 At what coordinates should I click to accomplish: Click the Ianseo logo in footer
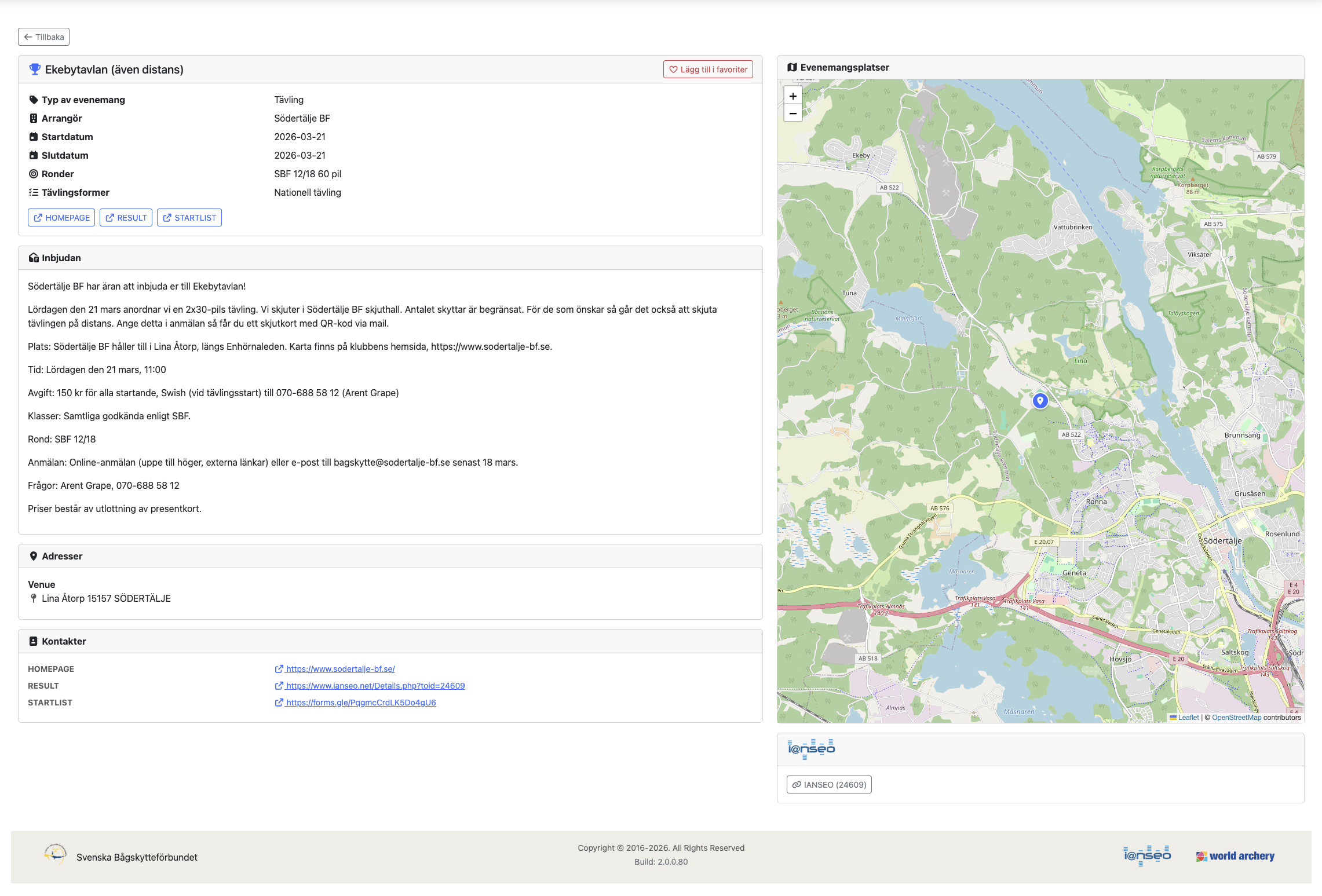[1146, 855]
